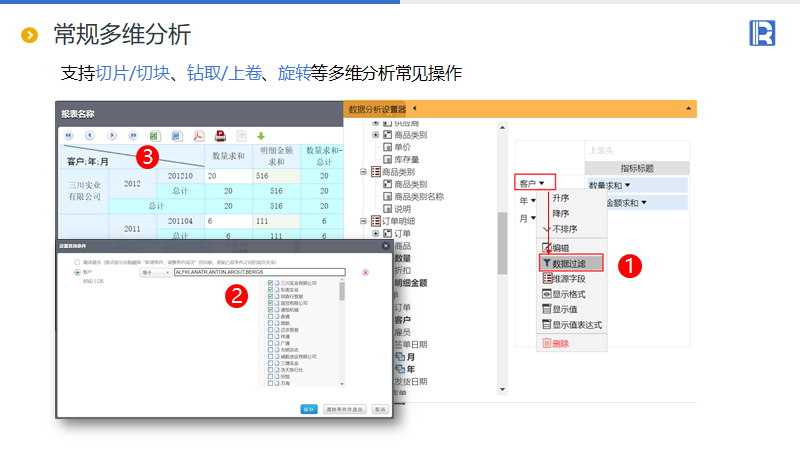Image resolution: width=800 pixels, height=450 pixels.
Task: Export report to Word
Action: 177,136
